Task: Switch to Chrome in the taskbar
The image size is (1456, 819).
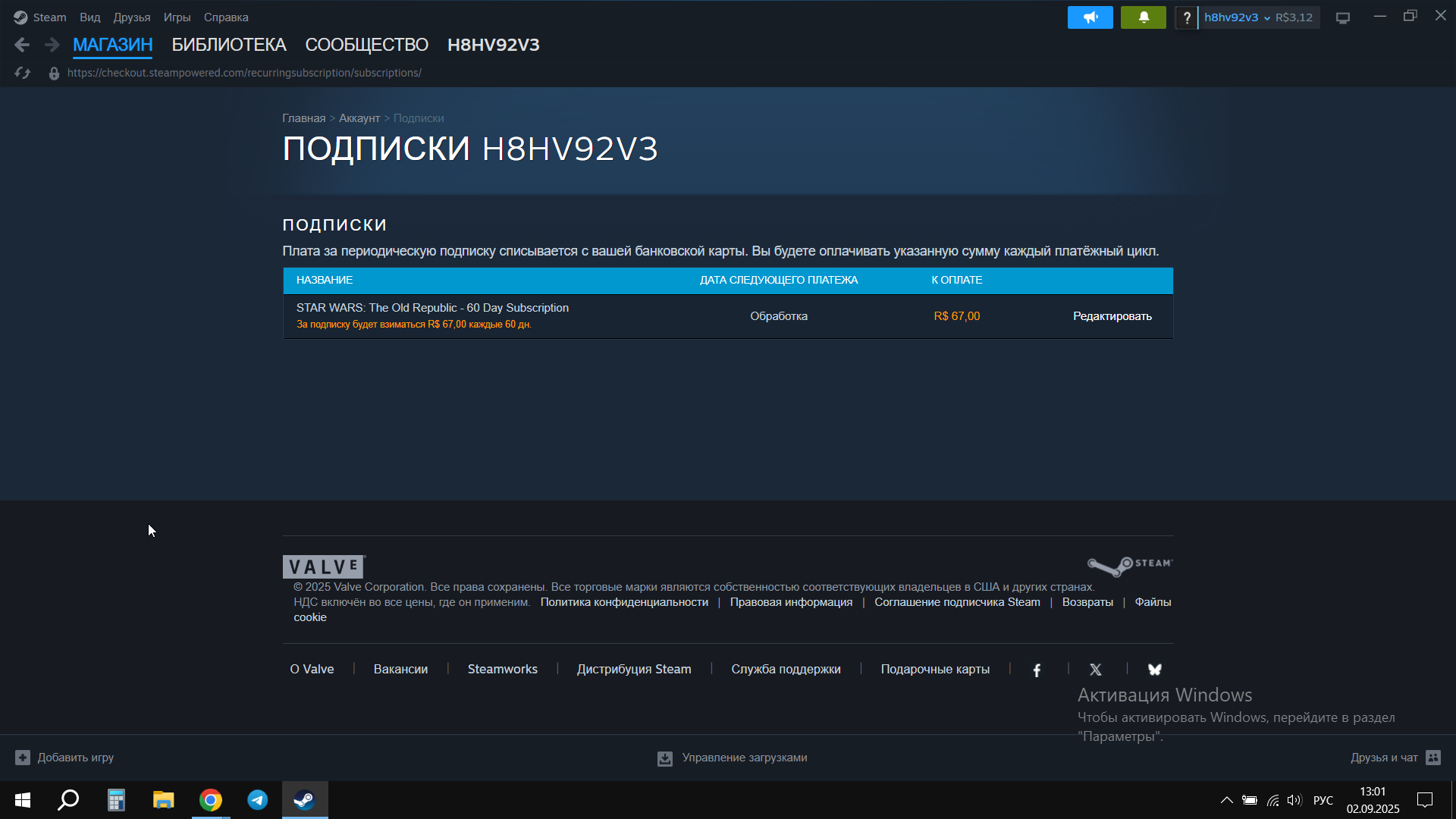Action: click(x=211, y=800)
